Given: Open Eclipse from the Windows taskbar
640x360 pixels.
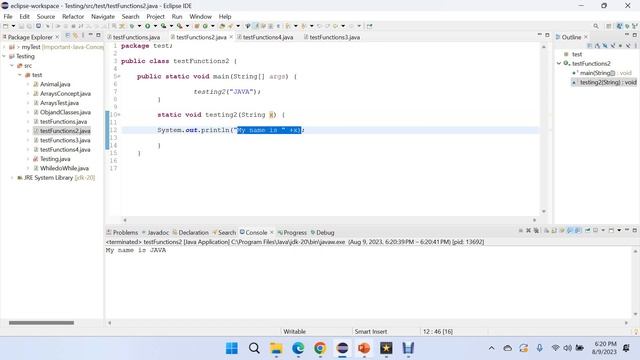Looking at the screenshot, I should 342,348.
